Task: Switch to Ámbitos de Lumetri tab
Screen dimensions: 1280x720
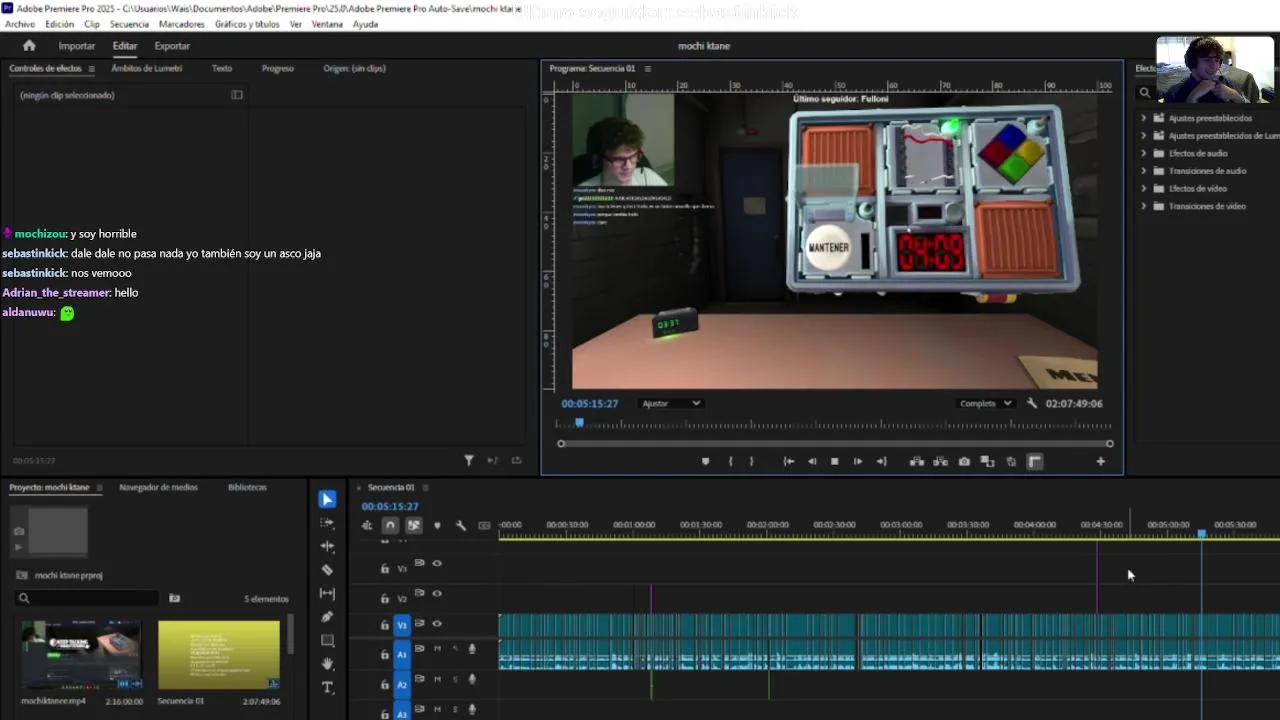Action: (147, 68)
